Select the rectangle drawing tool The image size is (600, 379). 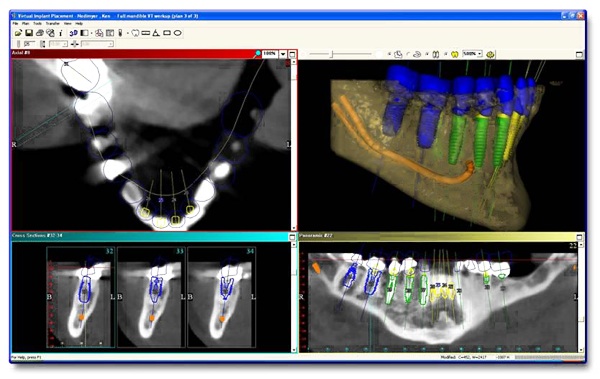tap(167, 33)
